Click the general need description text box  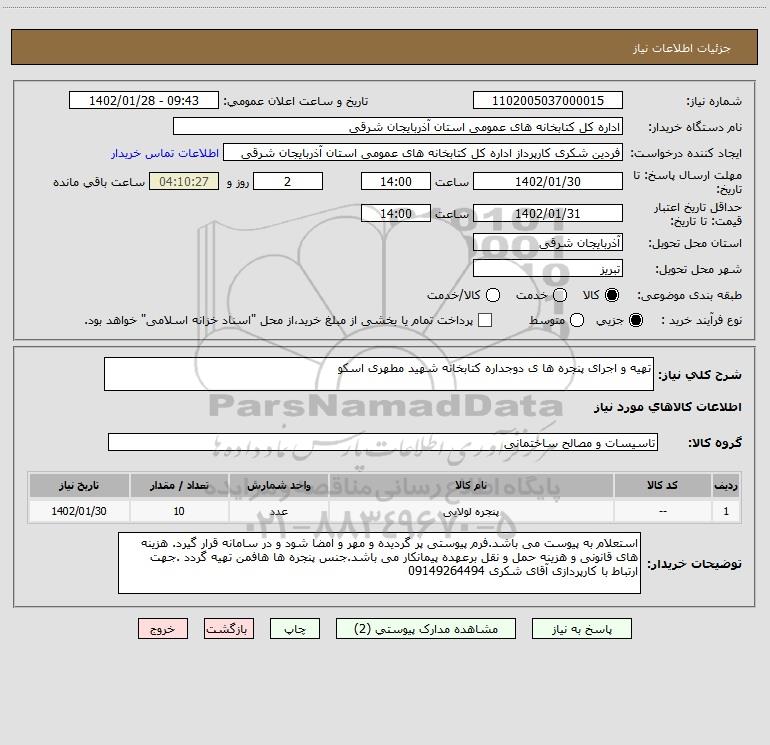point(379,374)
